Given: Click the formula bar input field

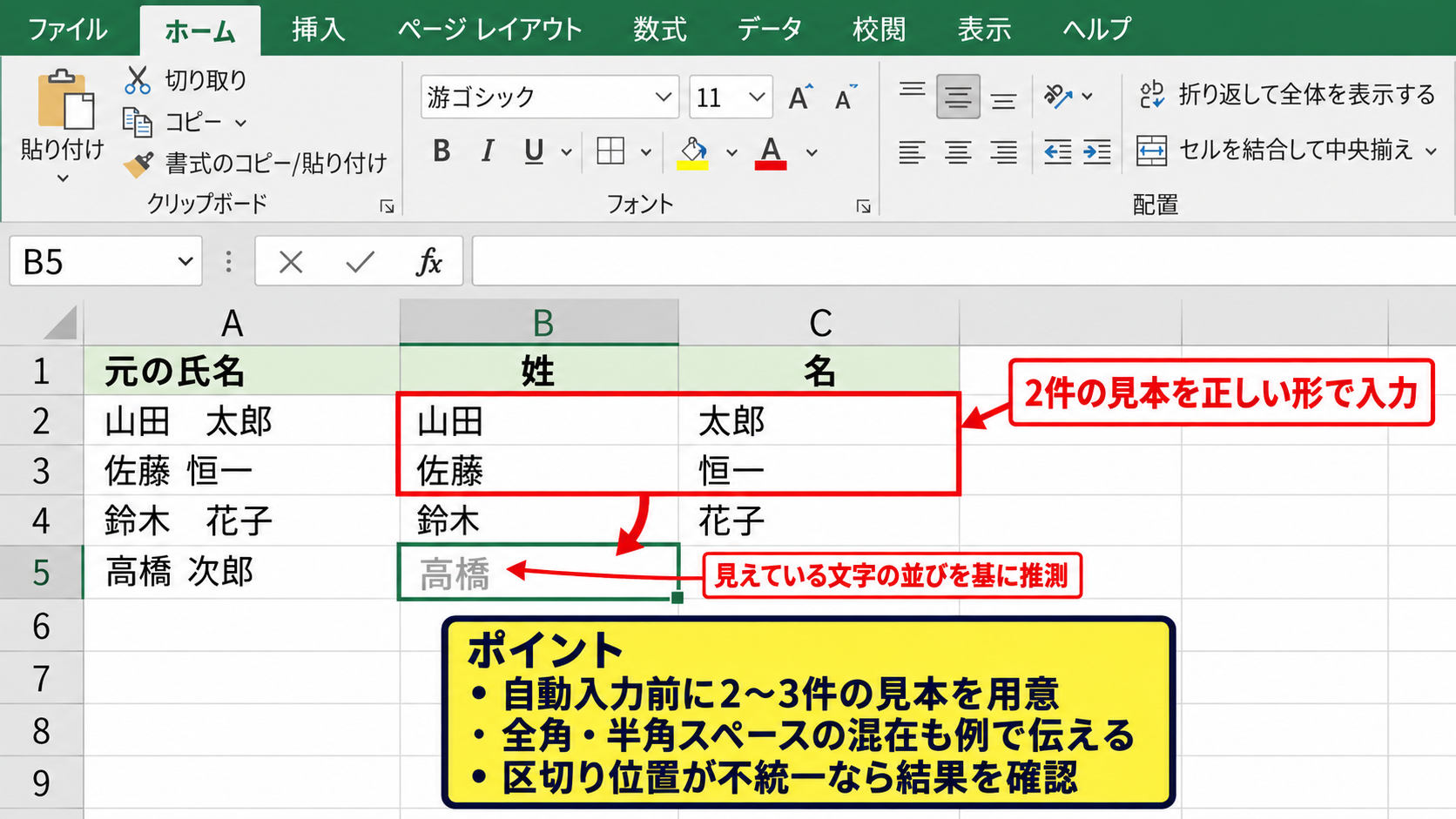Looking at the screenshot, I should coord(964,261).
